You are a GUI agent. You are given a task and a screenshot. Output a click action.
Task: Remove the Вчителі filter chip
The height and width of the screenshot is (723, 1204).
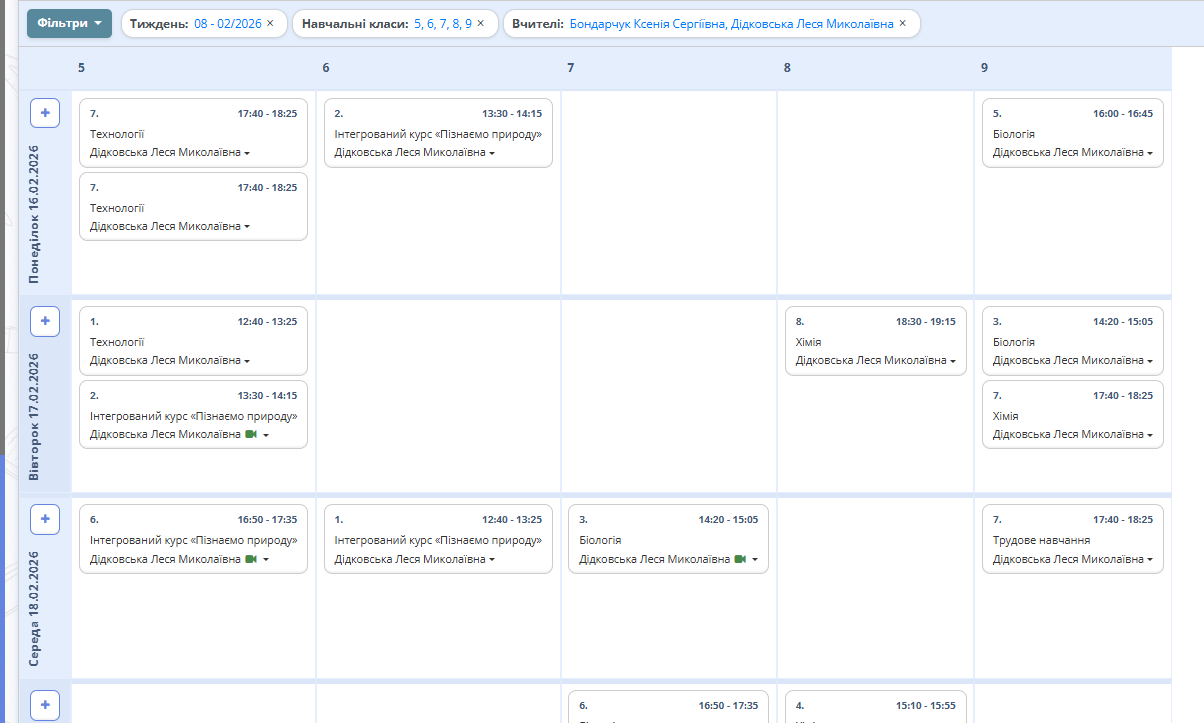click(x=903, y=23)
